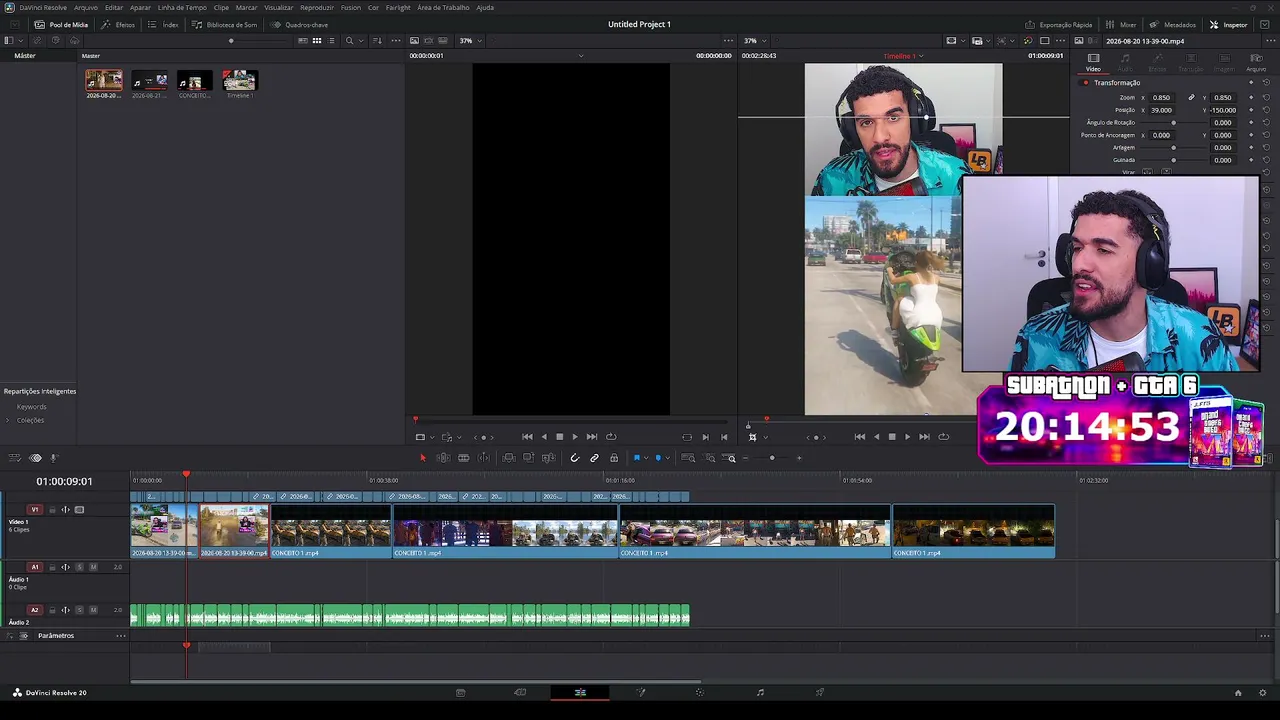The image size is (1280, 720).
Task: Adjust media pool thumbnail size slider
Action: point(231,41)
